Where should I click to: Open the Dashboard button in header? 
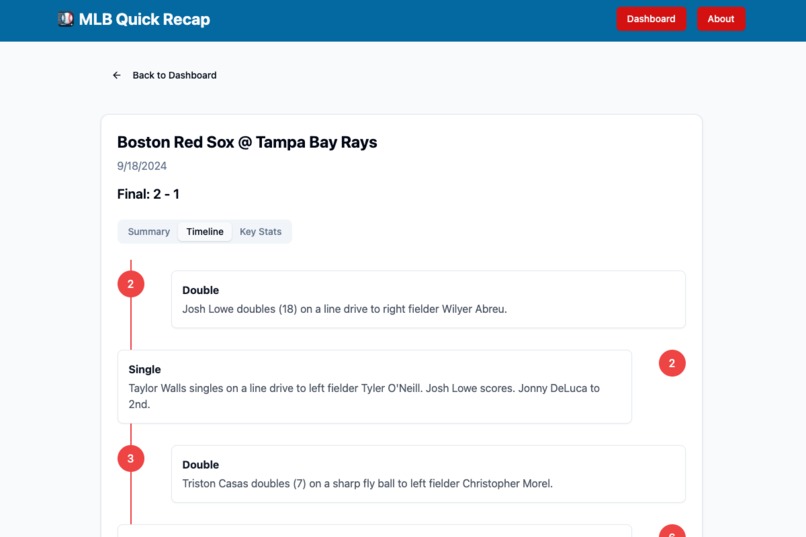[x=651, y=19]
